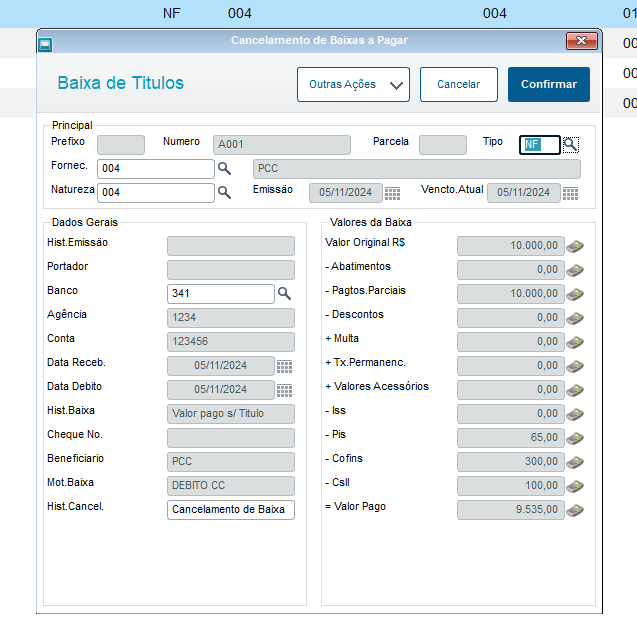Screen dimensions: 637x633
Task: Open lookup search next to Tipo field
Action: click(571, 145)
